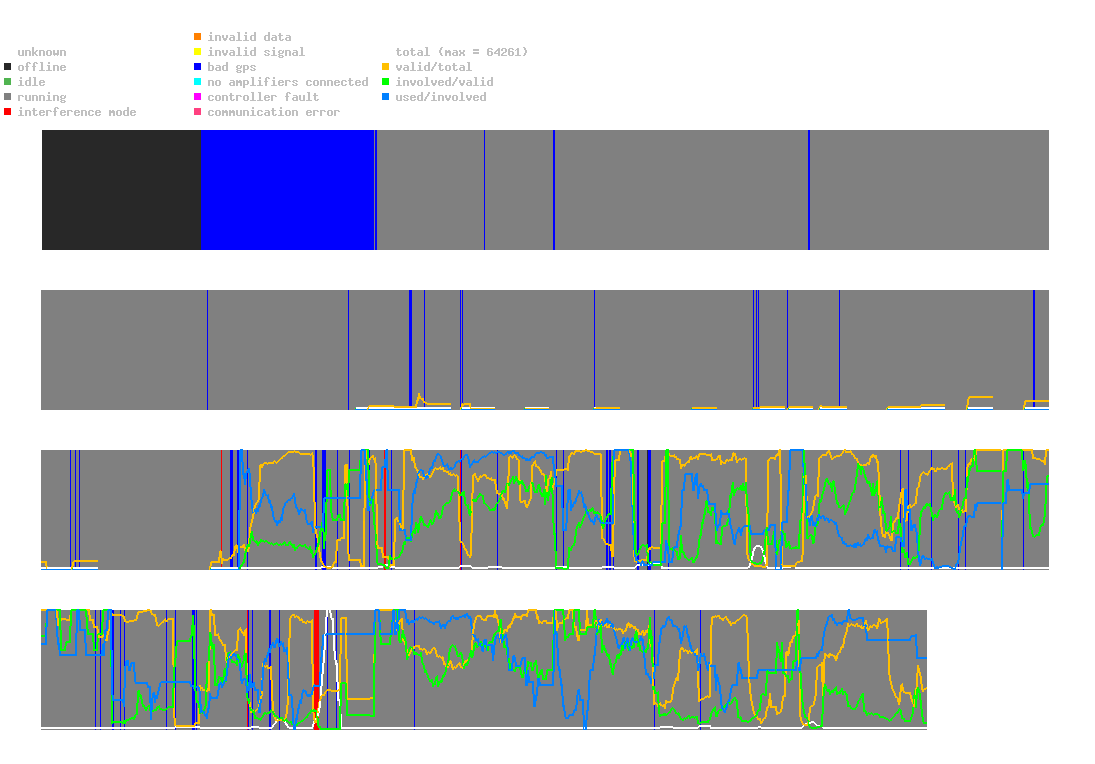This screenshot has height=764, width=1095.
Task: Click the gray running legend swatch
Action: (8, 97)
